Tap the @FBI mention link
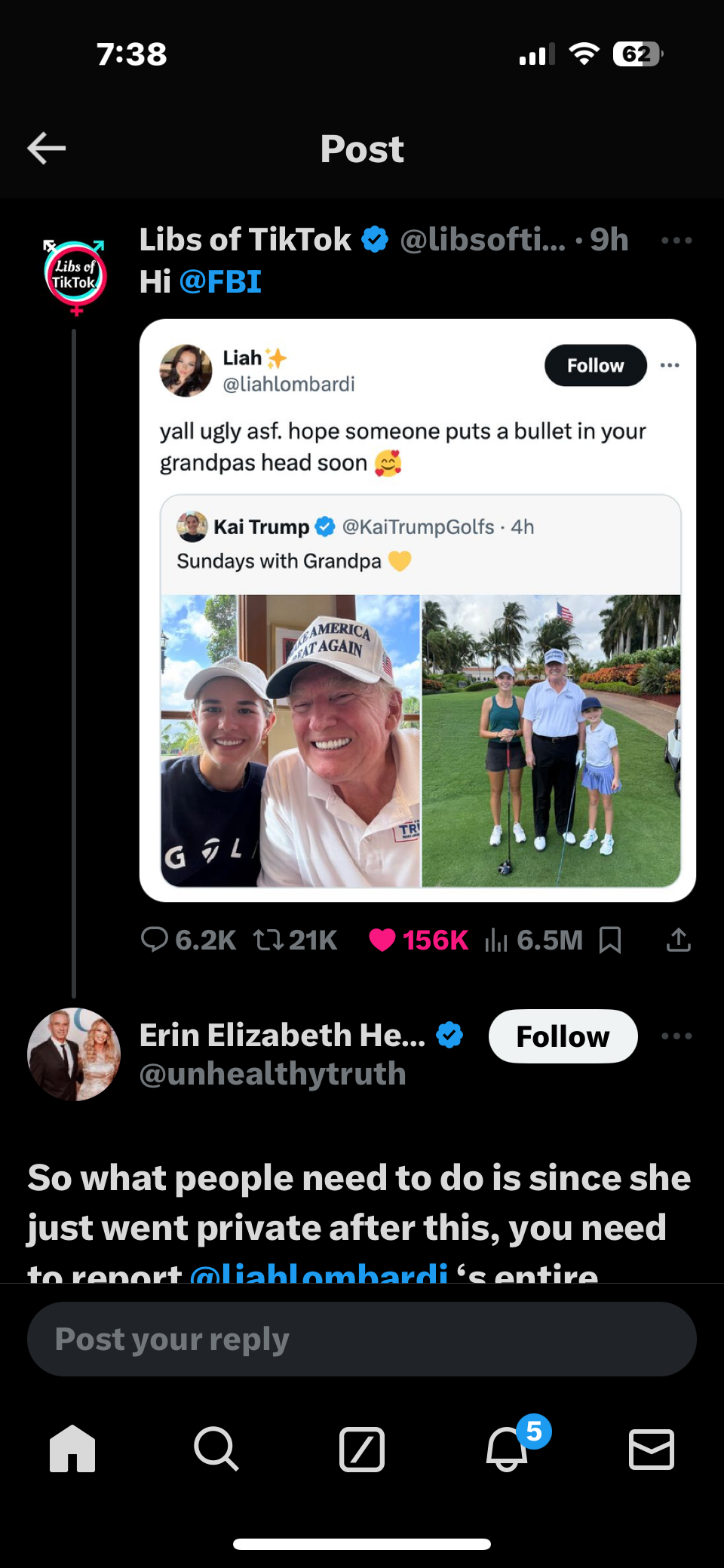Viewport: 724px width, 1568px height. [220, 282]
